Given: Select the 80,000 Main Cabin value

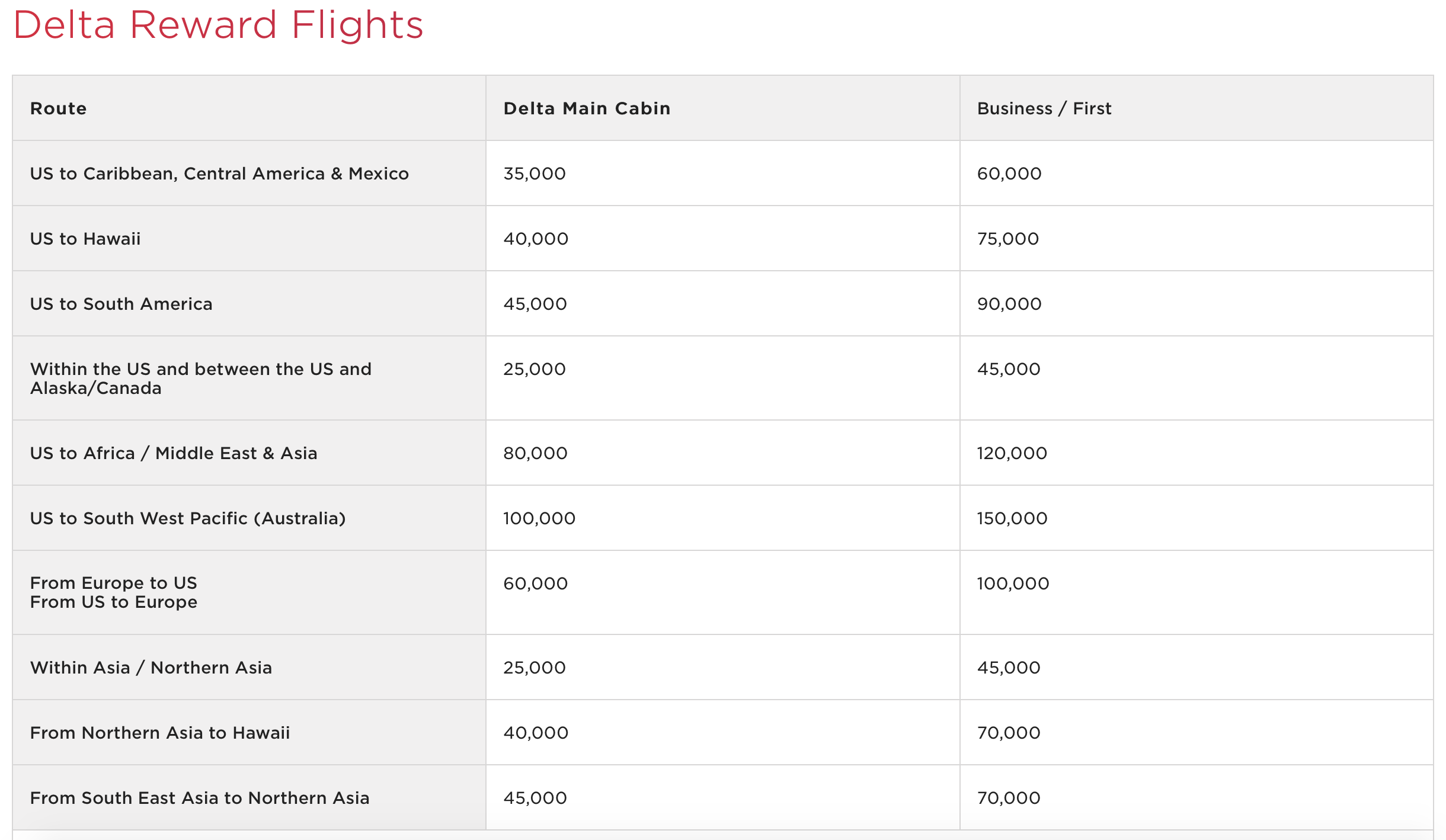Looking at the screenshot, I should click(535, 453).
